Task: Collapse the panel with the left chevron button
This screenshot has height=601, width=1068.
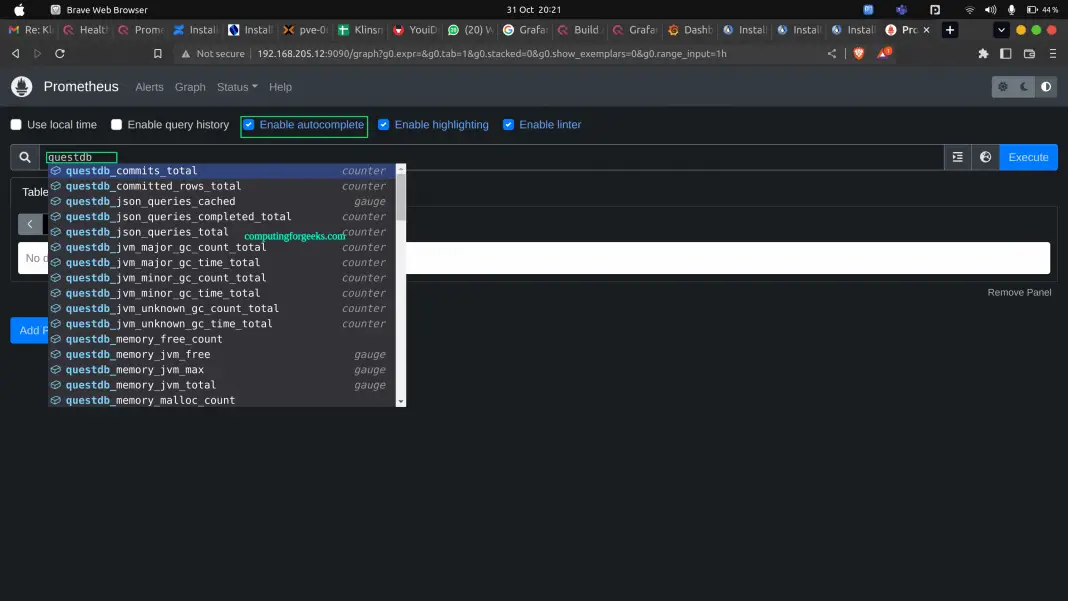Action: point(30,224)
